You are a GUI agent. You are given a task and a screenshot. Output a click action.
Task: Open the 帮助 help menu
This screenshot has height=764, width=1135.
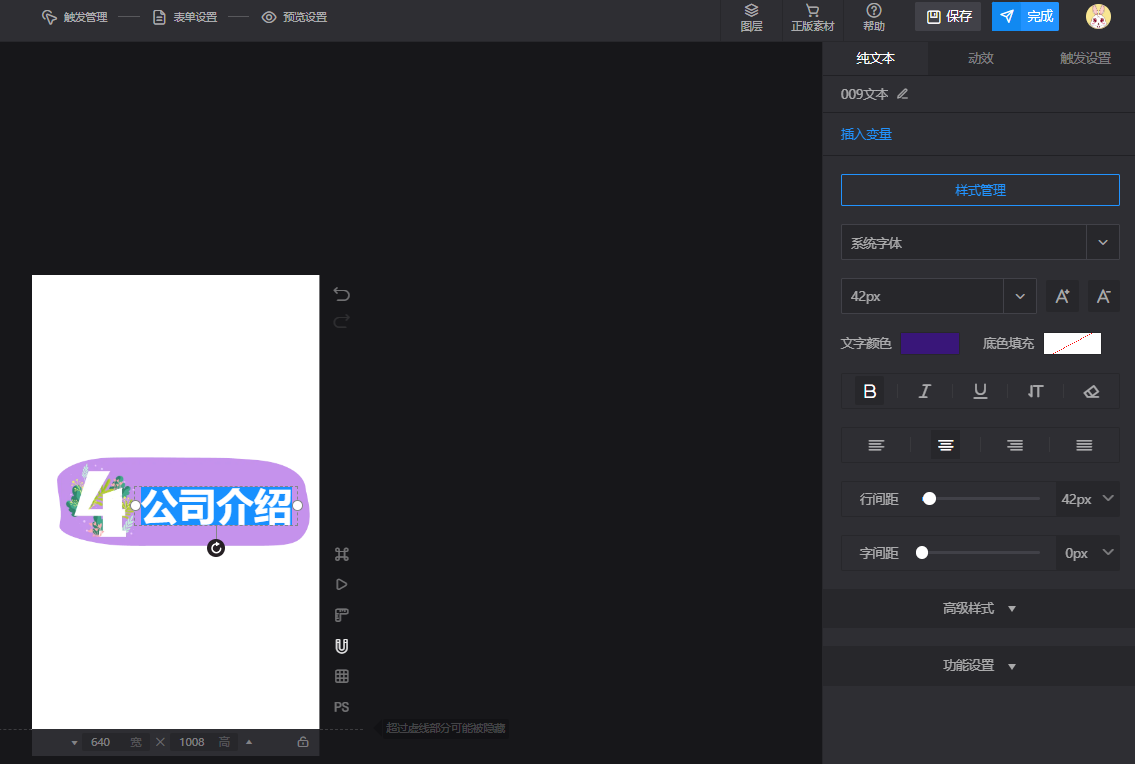click(874, 17)
